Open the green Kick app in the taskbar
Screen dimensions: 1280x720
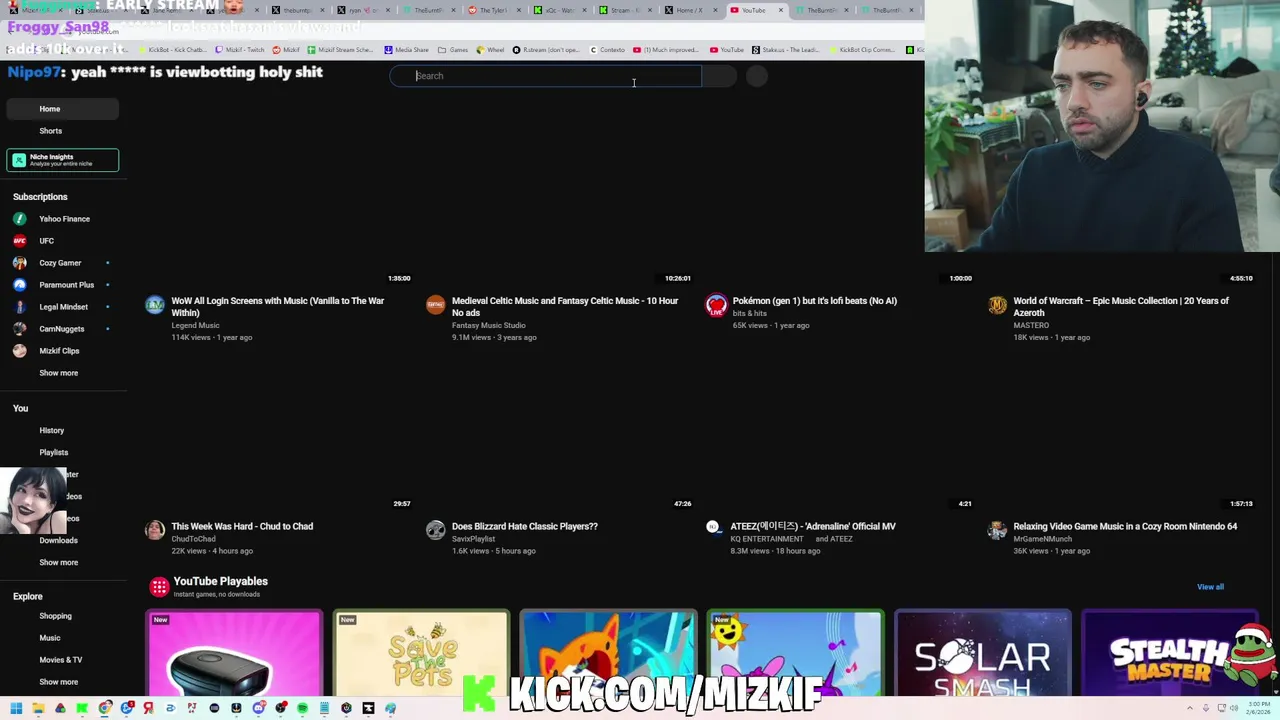click(x=82, y=708)
